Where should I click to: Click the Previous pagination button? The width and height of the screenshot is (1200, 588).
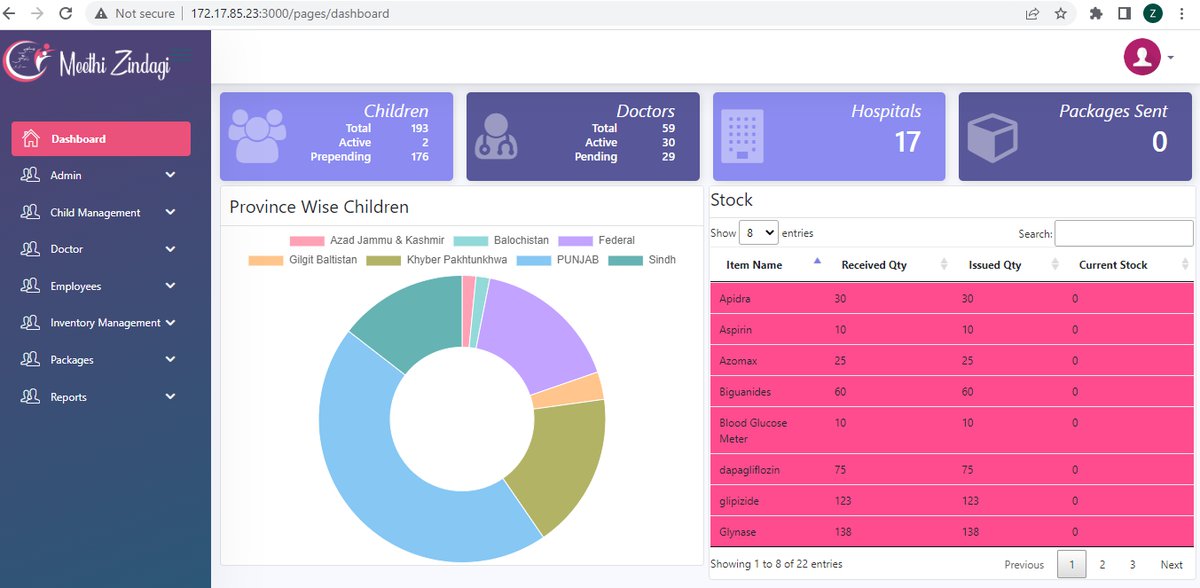1024,565
